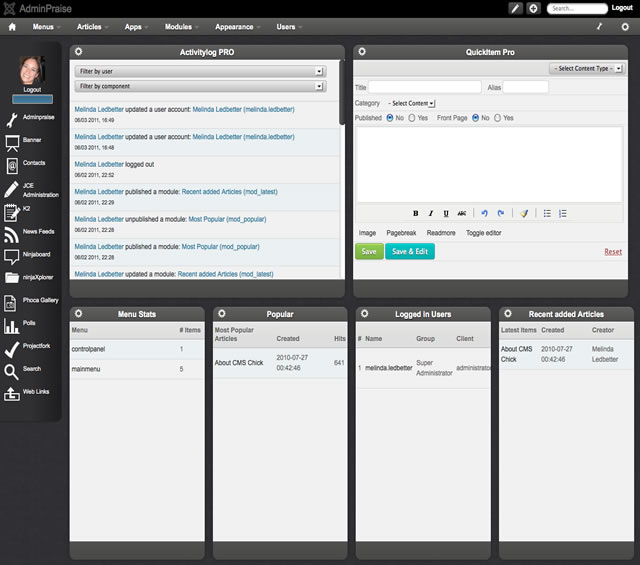Open the Filter by user dropdown
Viewport: 640px width, 565px height.
point(200,72)
